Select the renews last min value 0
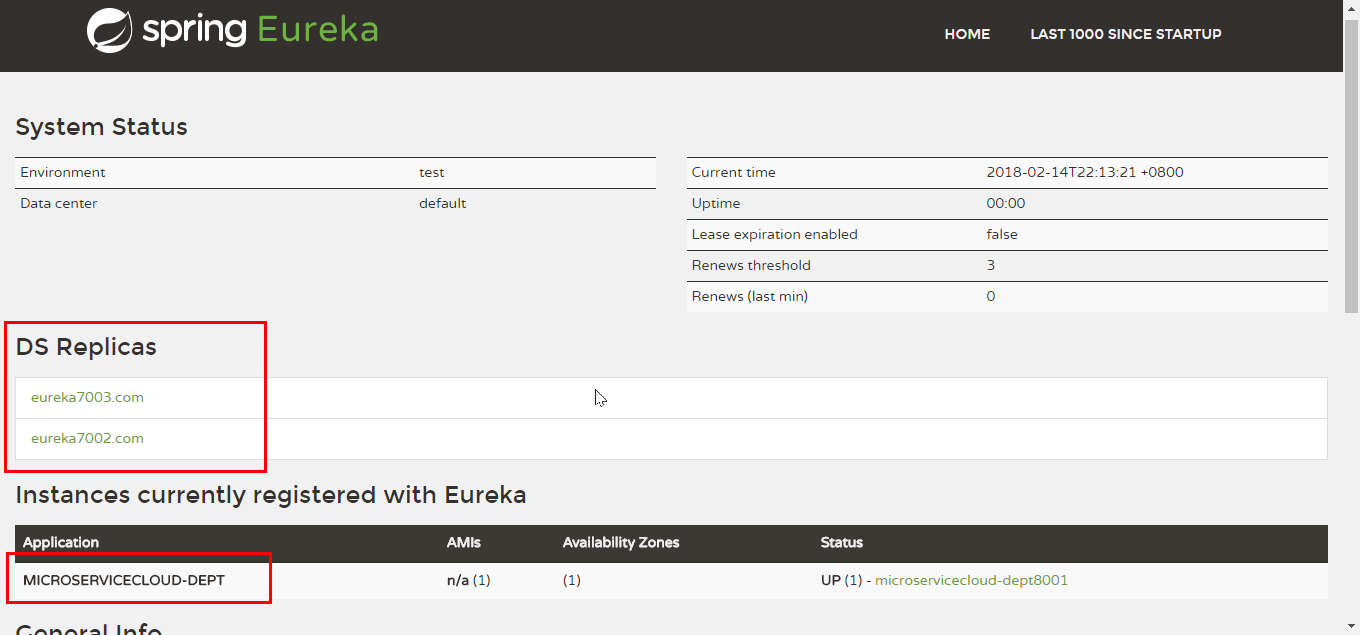 [990, 296]
